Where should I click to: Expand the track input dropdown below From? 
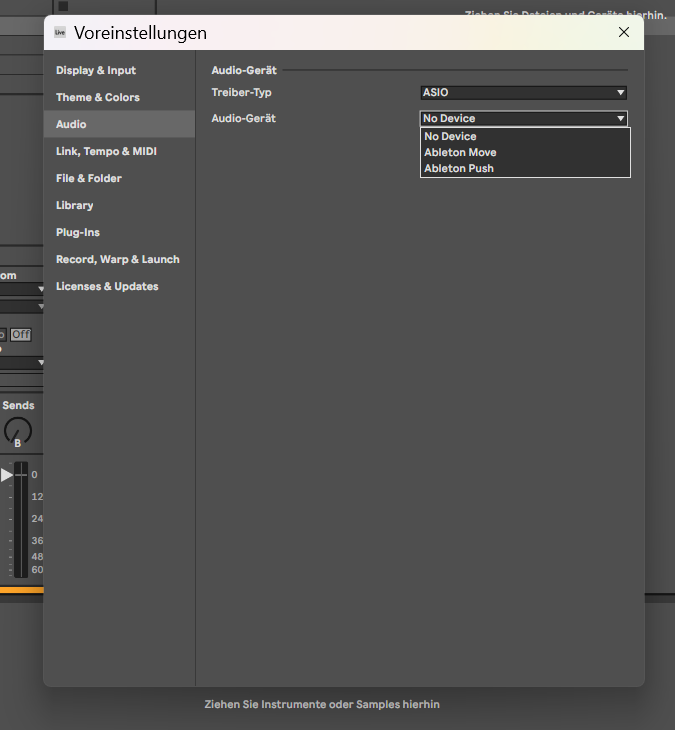[22, 289]
